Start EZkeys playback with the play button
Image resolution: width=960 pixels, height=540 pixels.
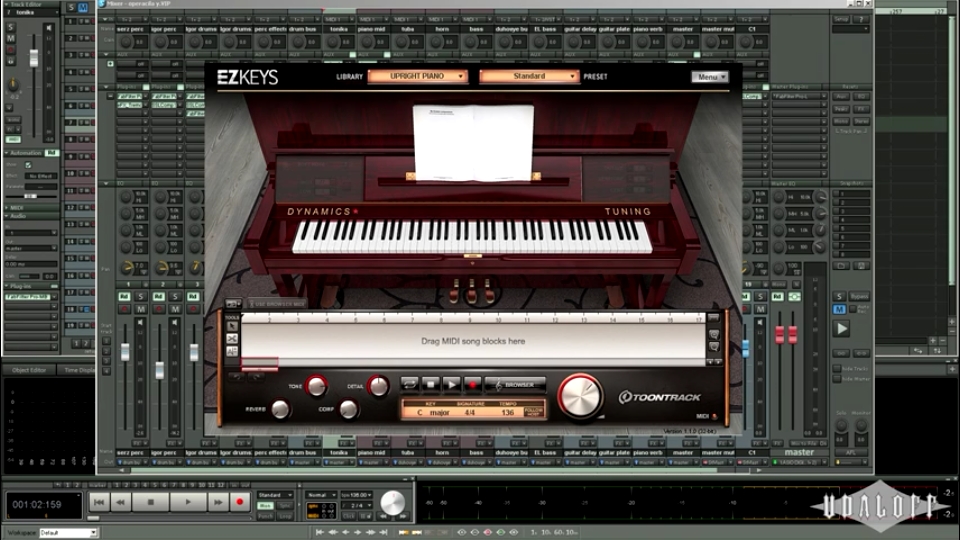point(451,384)
